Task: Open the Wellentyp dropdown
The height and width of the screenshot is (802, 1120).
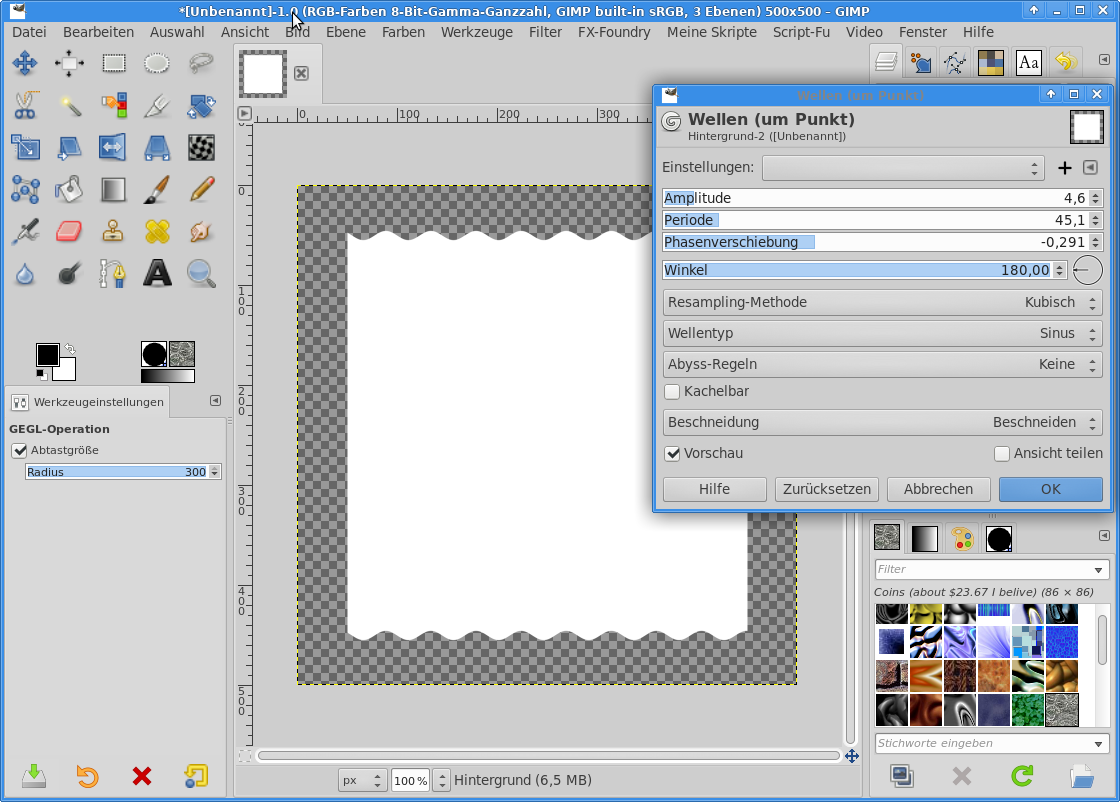Action: click(x=882, y=333)
